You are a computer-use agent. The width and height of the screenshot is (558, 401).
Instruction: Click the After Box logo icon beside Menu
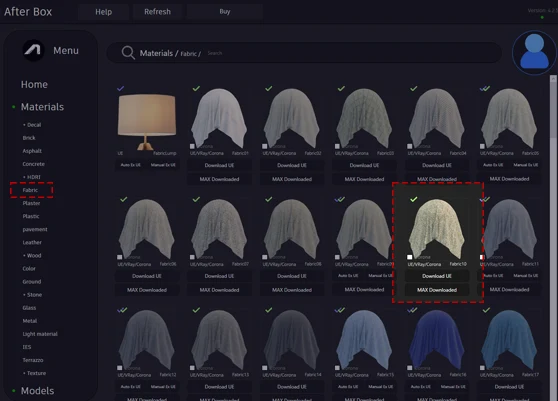33,50
